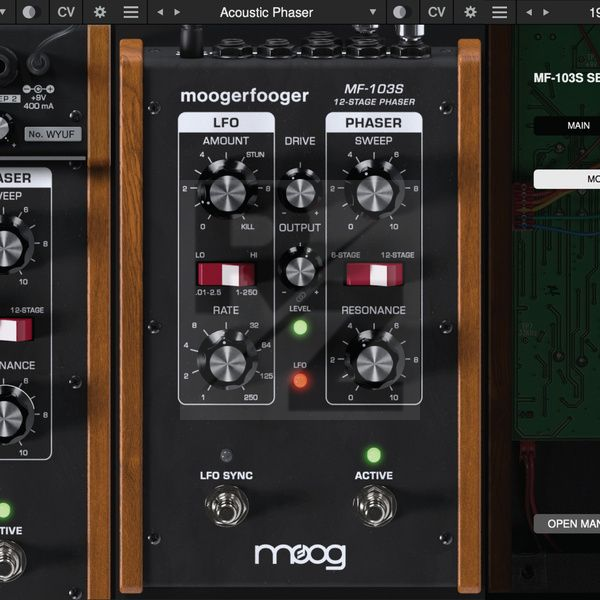Toggle the link icon below the Output knob

[x=301, y=297]
